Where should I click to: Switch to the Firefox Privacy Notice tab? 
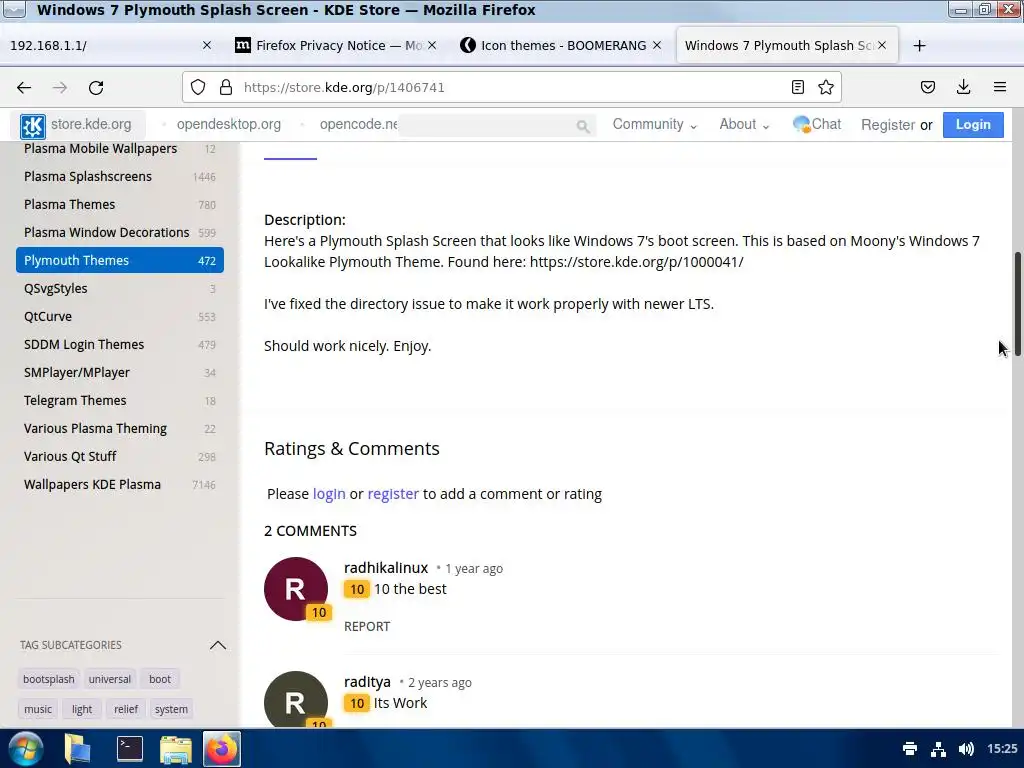click(x=336, y=45)
